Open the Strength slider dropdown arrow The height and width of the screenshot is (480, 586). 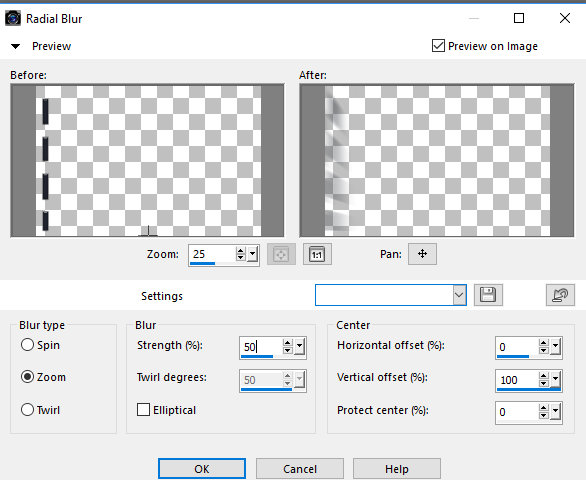point(299,347)
